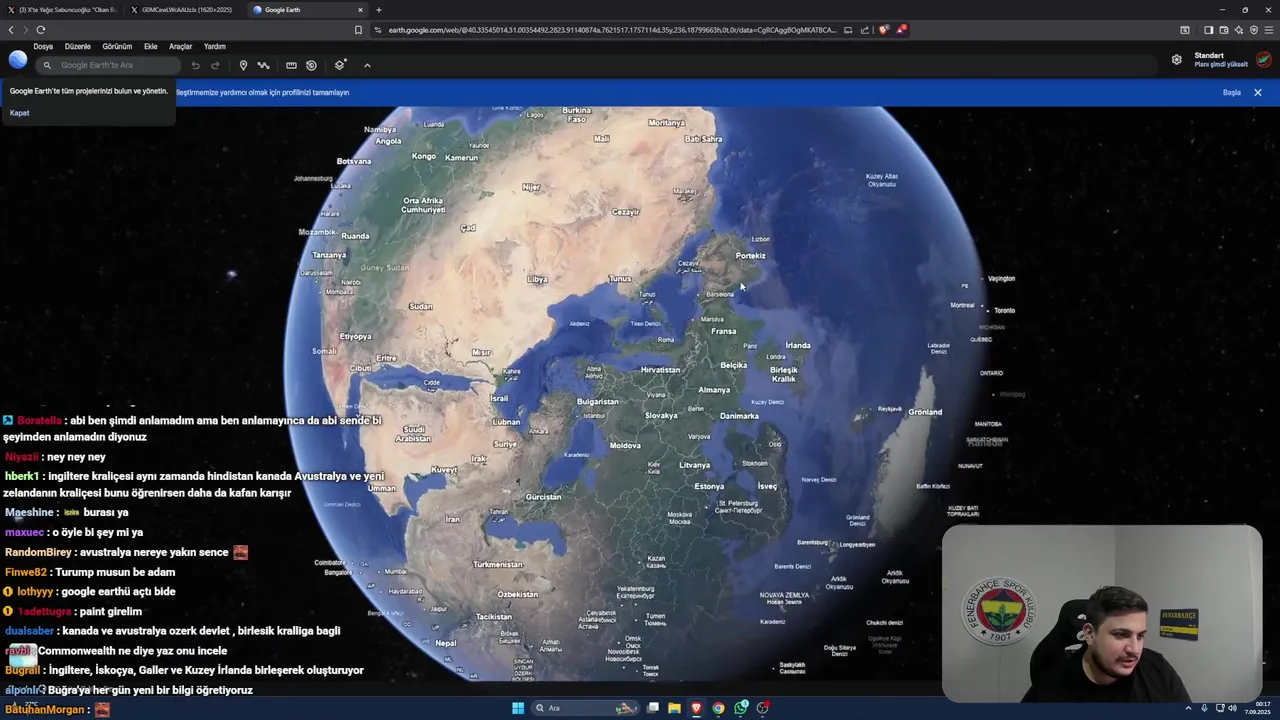1280x720 pixels.
Task: Open the Brave Shields lion icon
Action: [884, 30]
